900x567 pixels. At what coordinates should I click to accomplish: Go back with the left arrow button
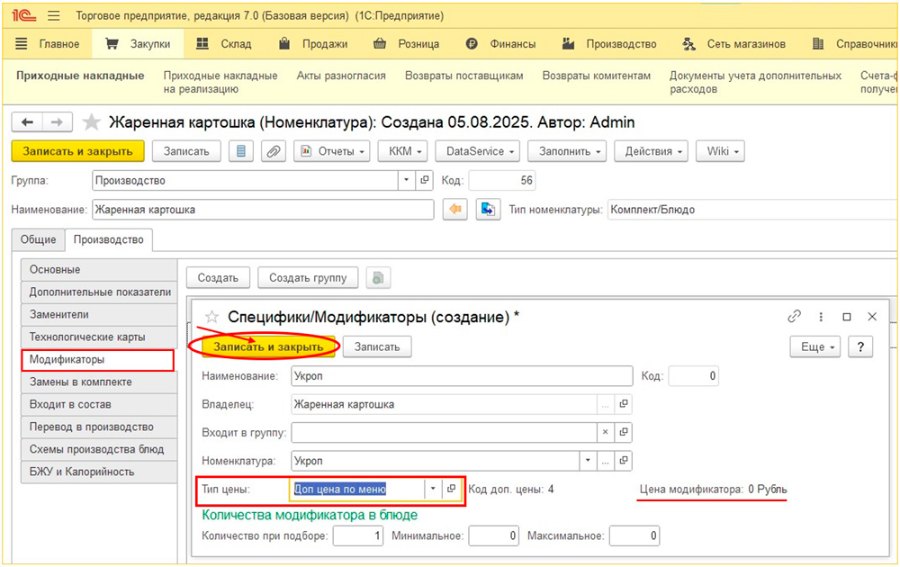tap(27, 122)
